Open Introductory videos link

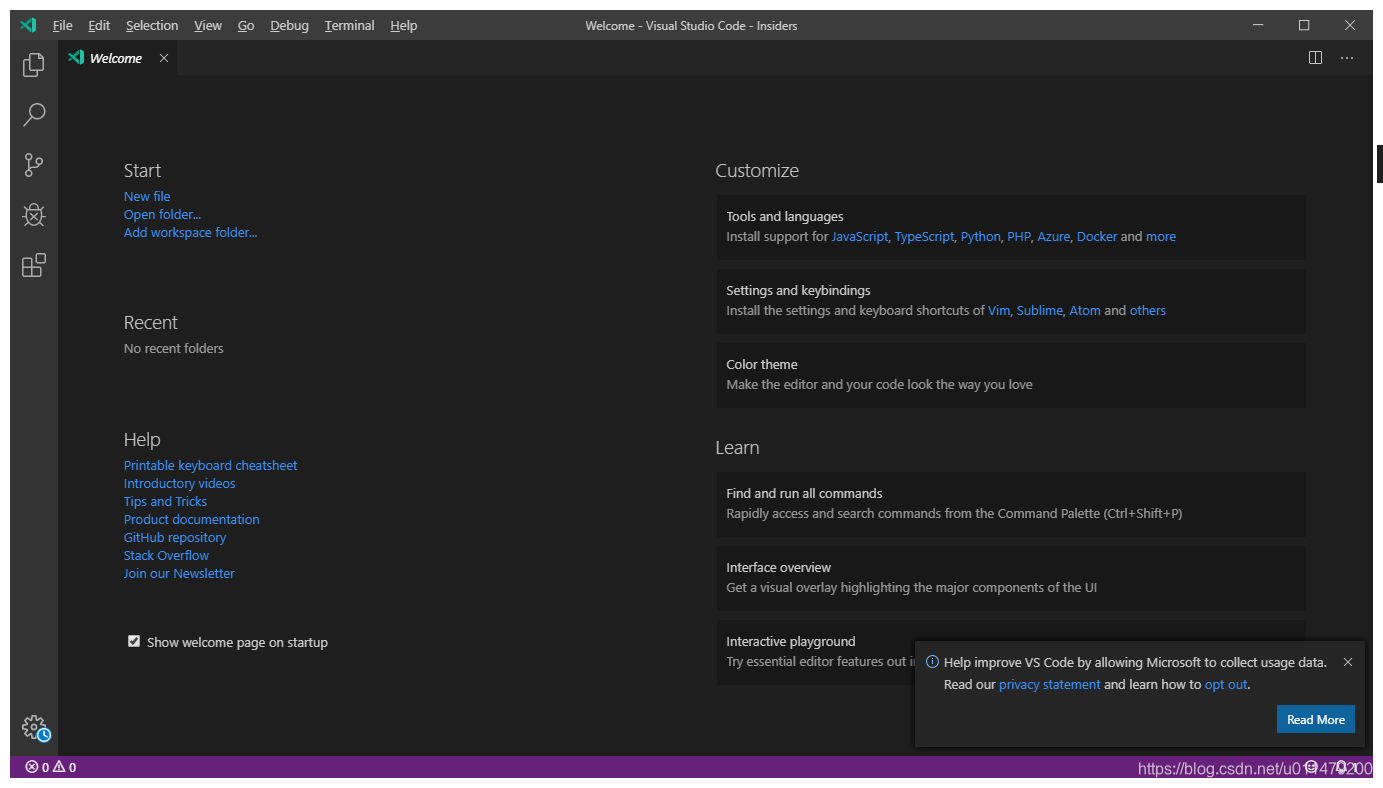pyautogui.click(x=180, y=483)
